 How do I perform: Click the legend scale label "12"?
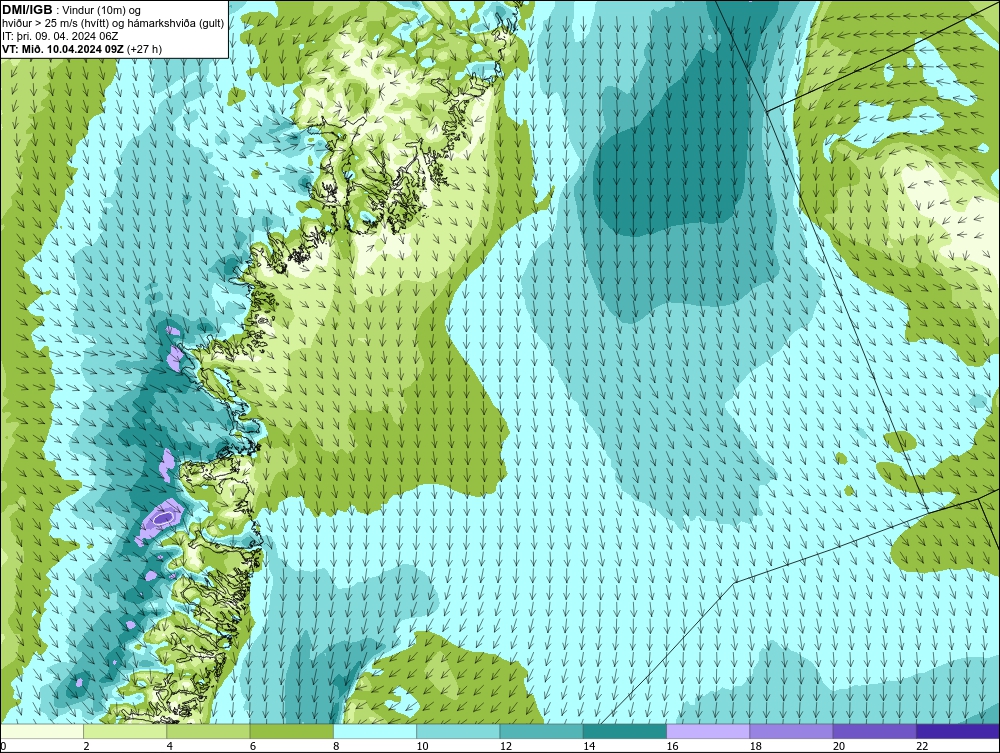click(x=506, y=747)
